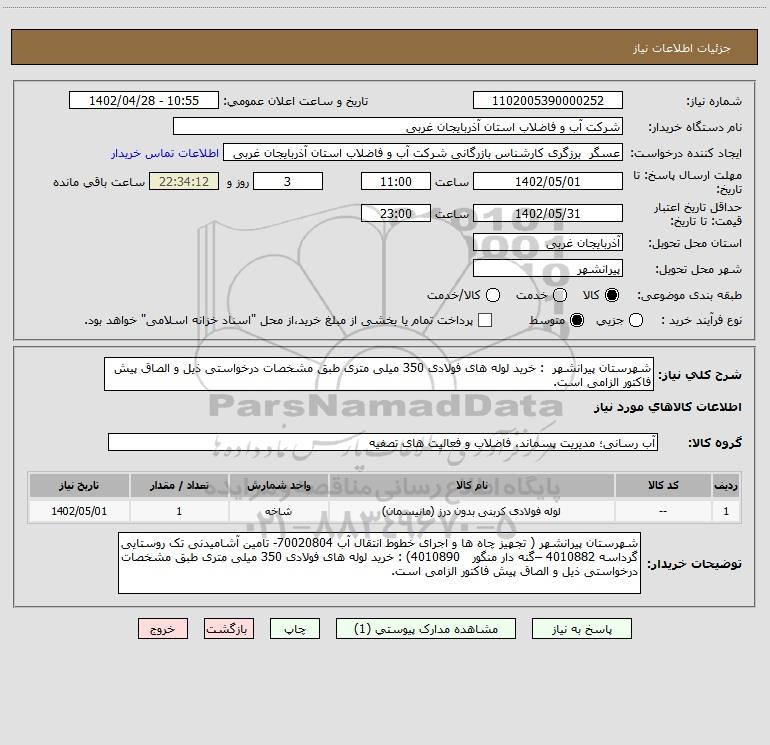The image size is (770, 745).
Task: Click the 'واحد شمارش' column header
Action: [278, 485]
